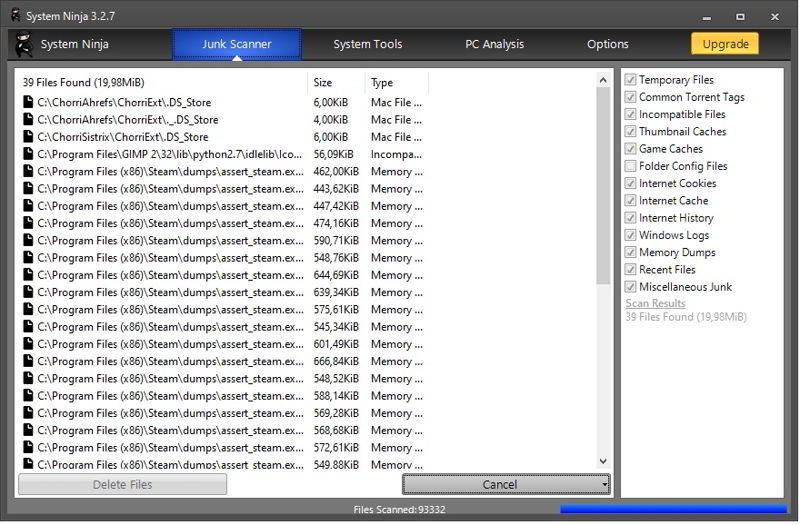Screen dimensions: 800x525
Task: Uncheck the Temporary Files checkbox
Action: tap(631, 80)
